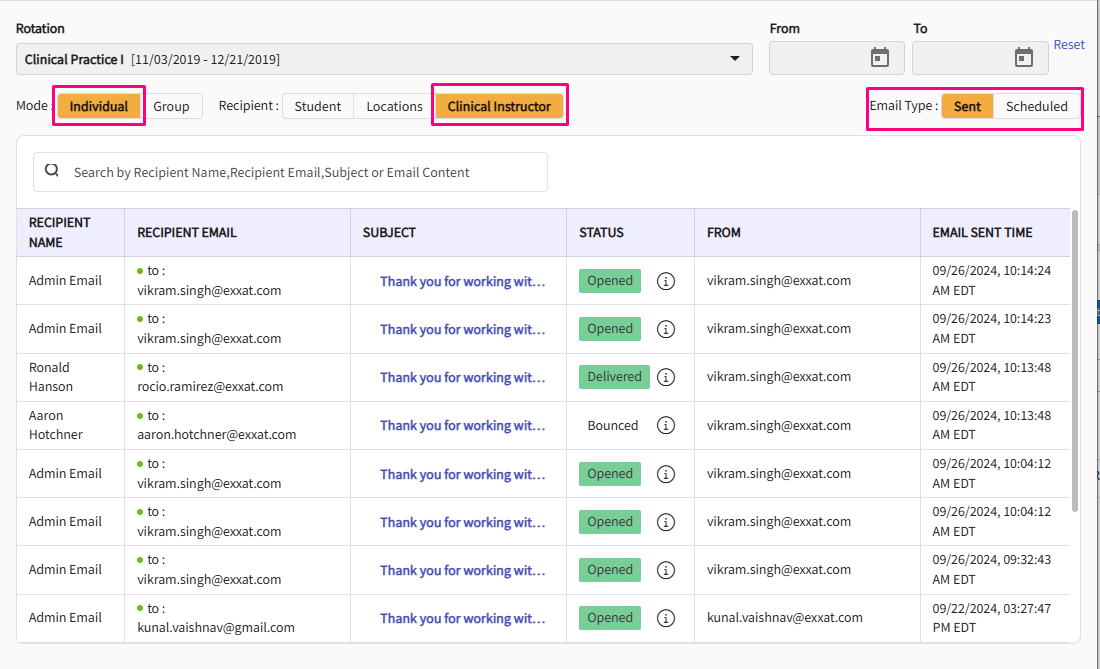1100x669 pixels.
Task: Click the Status column header
Action: tap(631, 232)
